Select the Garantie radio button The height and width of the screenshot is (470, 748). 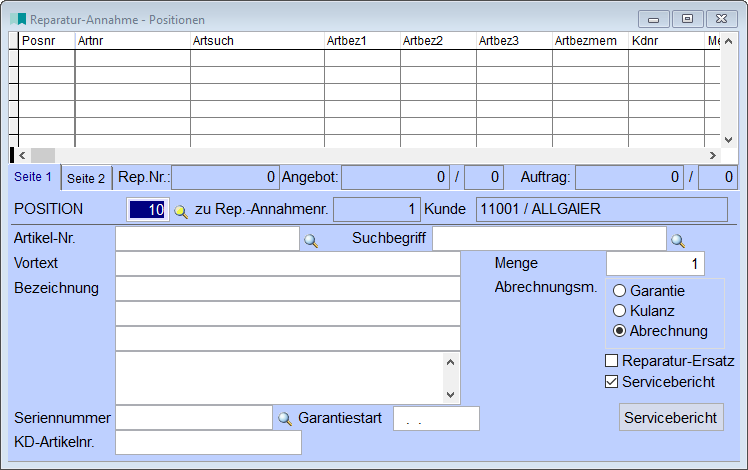click(620, 290)
